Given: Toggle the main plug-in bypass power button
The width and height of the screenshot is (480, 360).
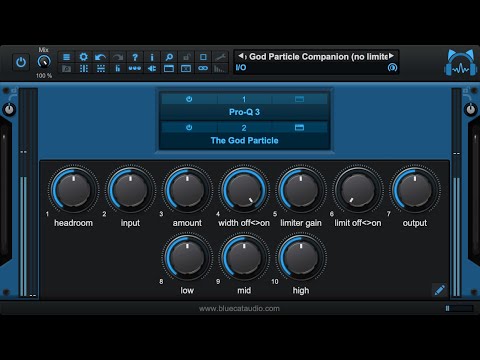Looking at the screenshot, I should (21, 62).
